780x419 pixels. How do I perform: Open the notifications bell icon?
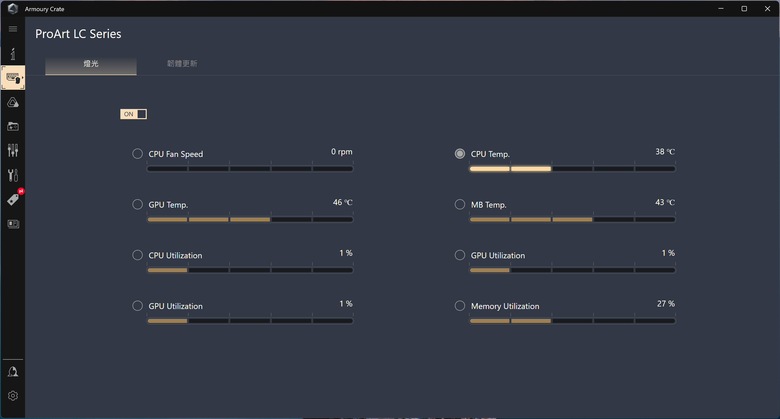(13, 372)
